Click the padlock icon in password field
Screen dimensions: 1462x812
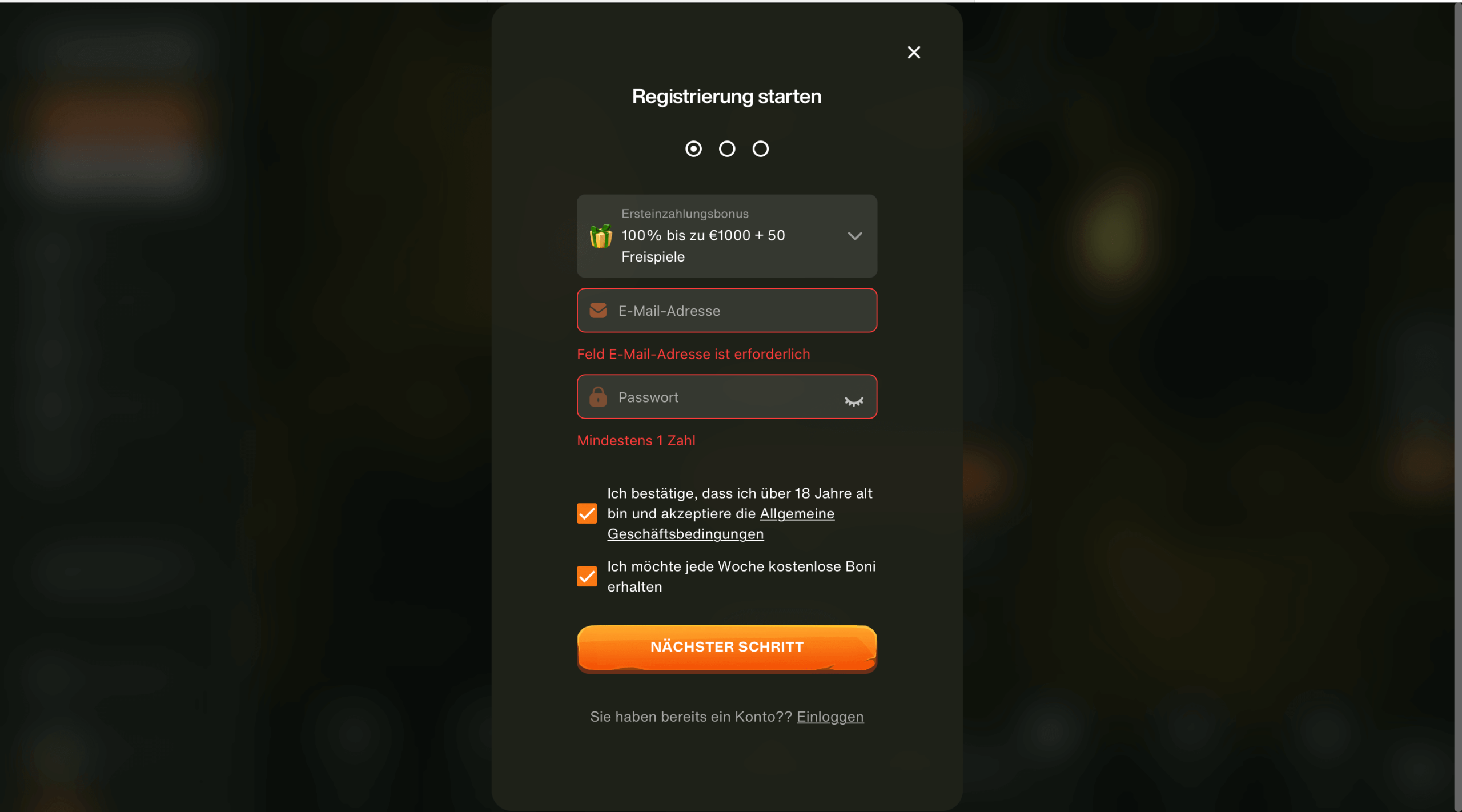[598, 396]
